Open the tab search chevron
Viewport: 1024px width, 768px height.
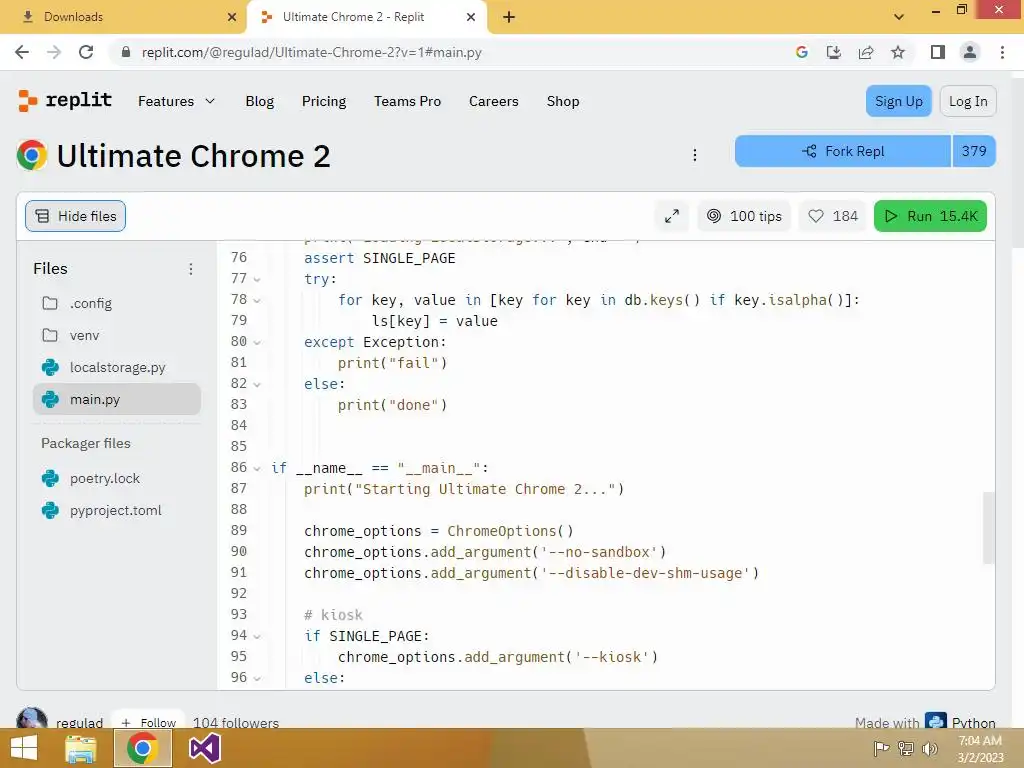click(x=899, y=17)
